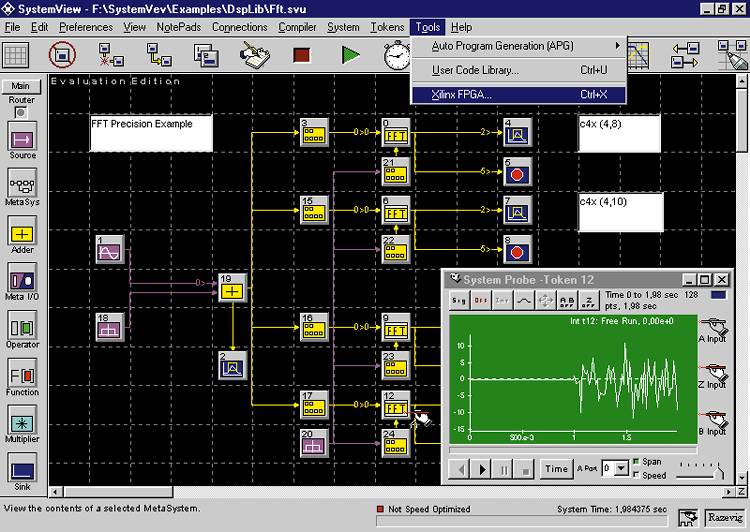Click the Time button in probe
The image size is (750, 532).
[x=556, y=469]
